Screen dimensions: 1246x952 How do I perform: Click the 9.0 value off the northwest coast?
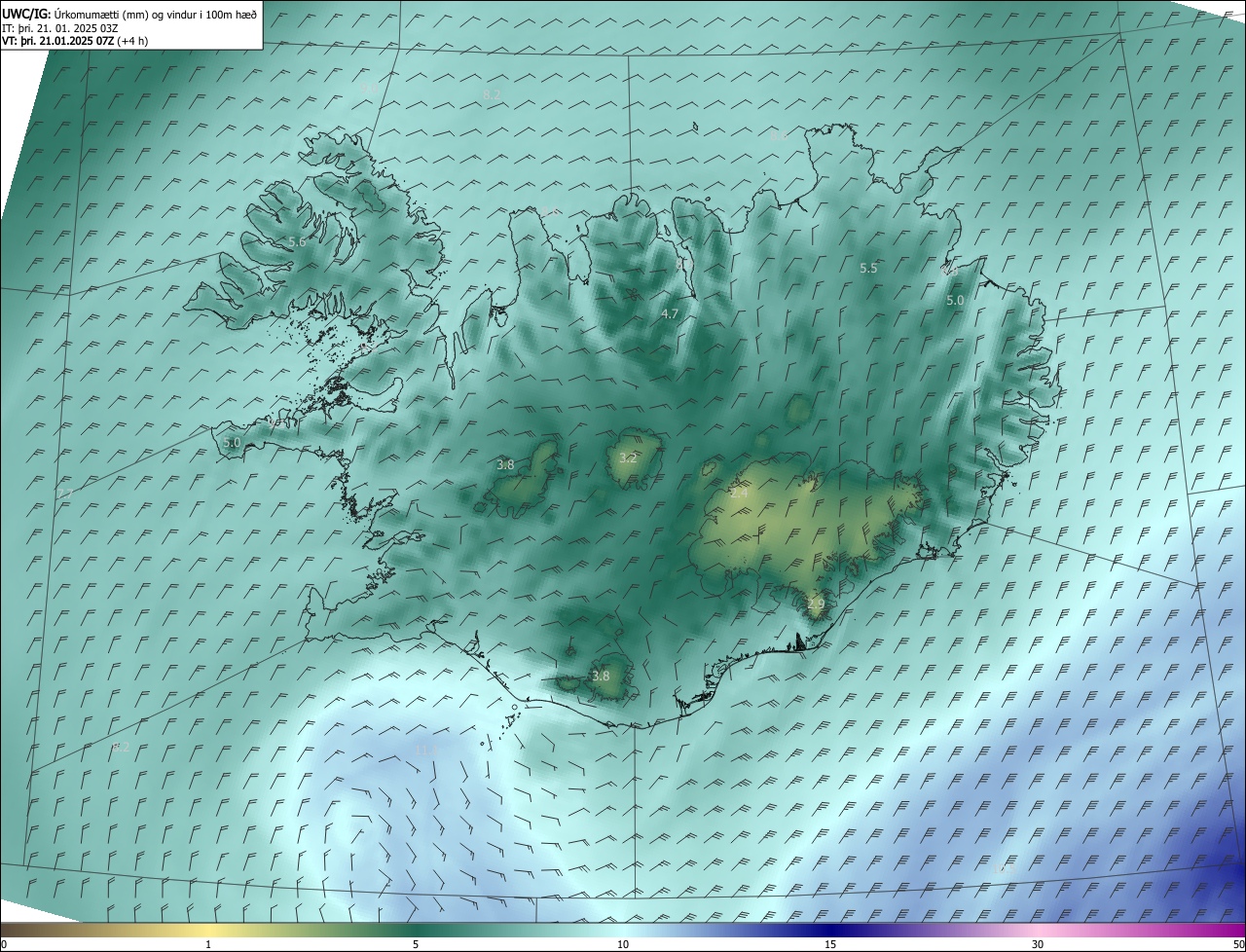(369, 88)
